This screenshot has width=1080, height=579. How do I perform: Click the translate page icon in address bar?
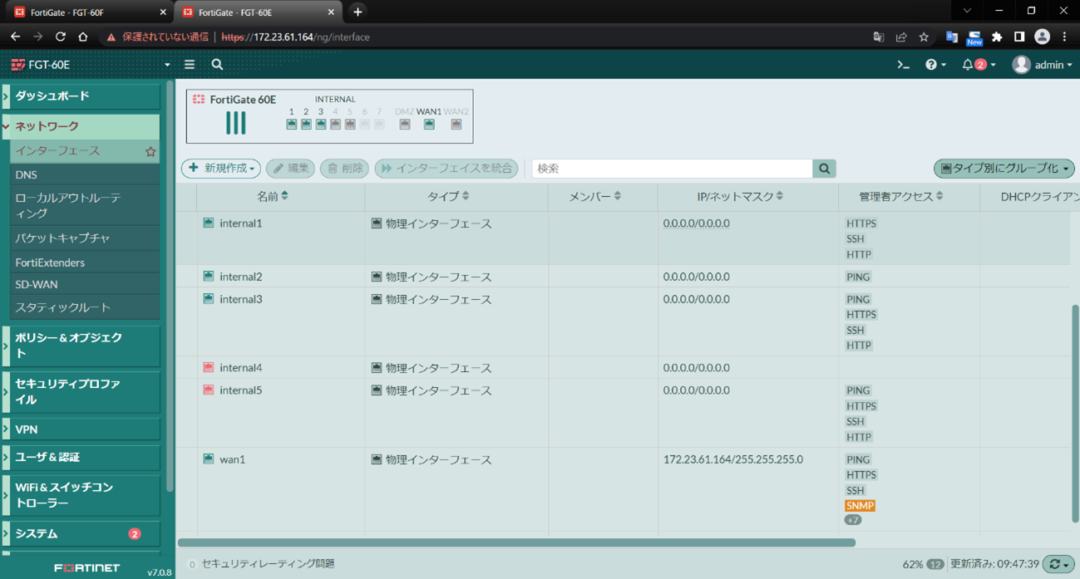coord(878,37)
